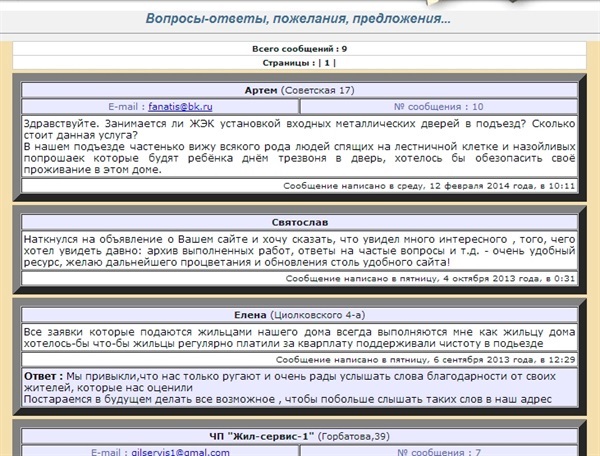This screenshot has height=456, width=600.
Task: Select page 1 in Страницы pagination
Action: click(x=327, y=63)
